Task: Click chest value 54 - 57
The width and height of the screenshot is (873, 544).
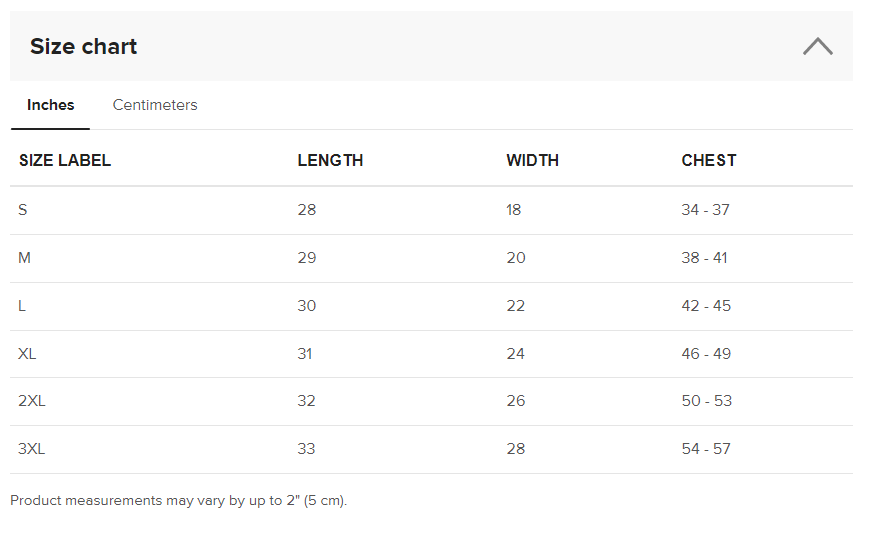Action: [706, 449]
